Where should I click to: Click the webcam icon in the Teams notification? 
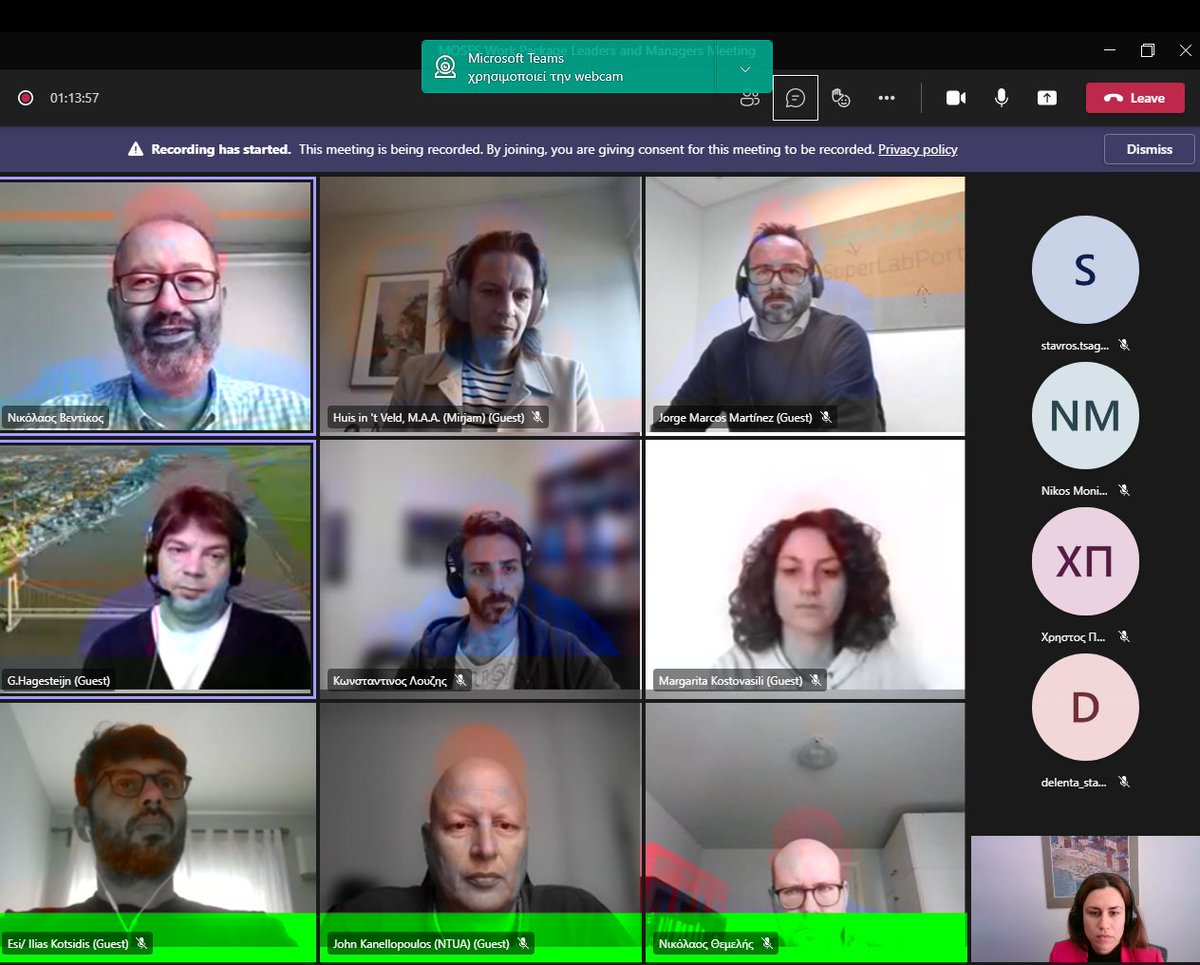click(445, 67)
